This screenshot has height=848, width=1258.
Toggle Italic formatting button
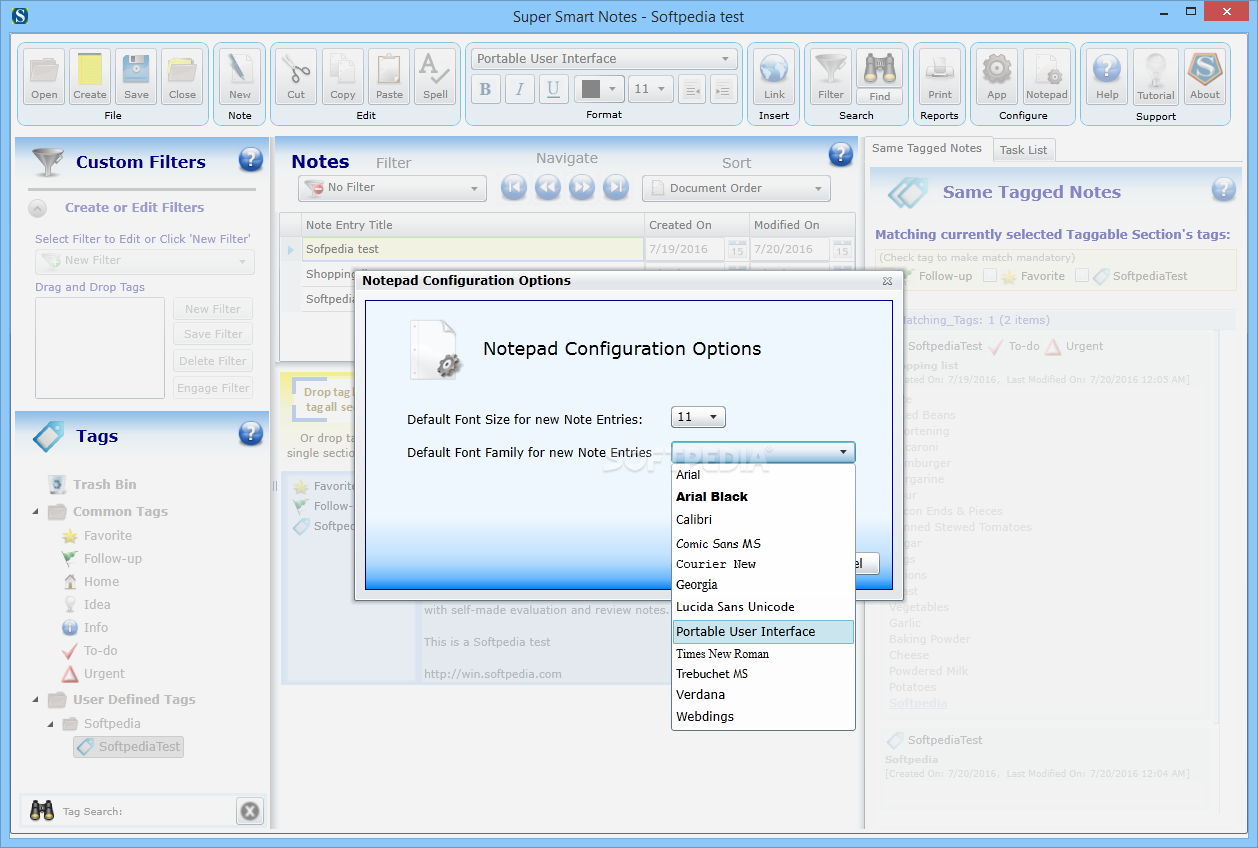coord(519,89)
